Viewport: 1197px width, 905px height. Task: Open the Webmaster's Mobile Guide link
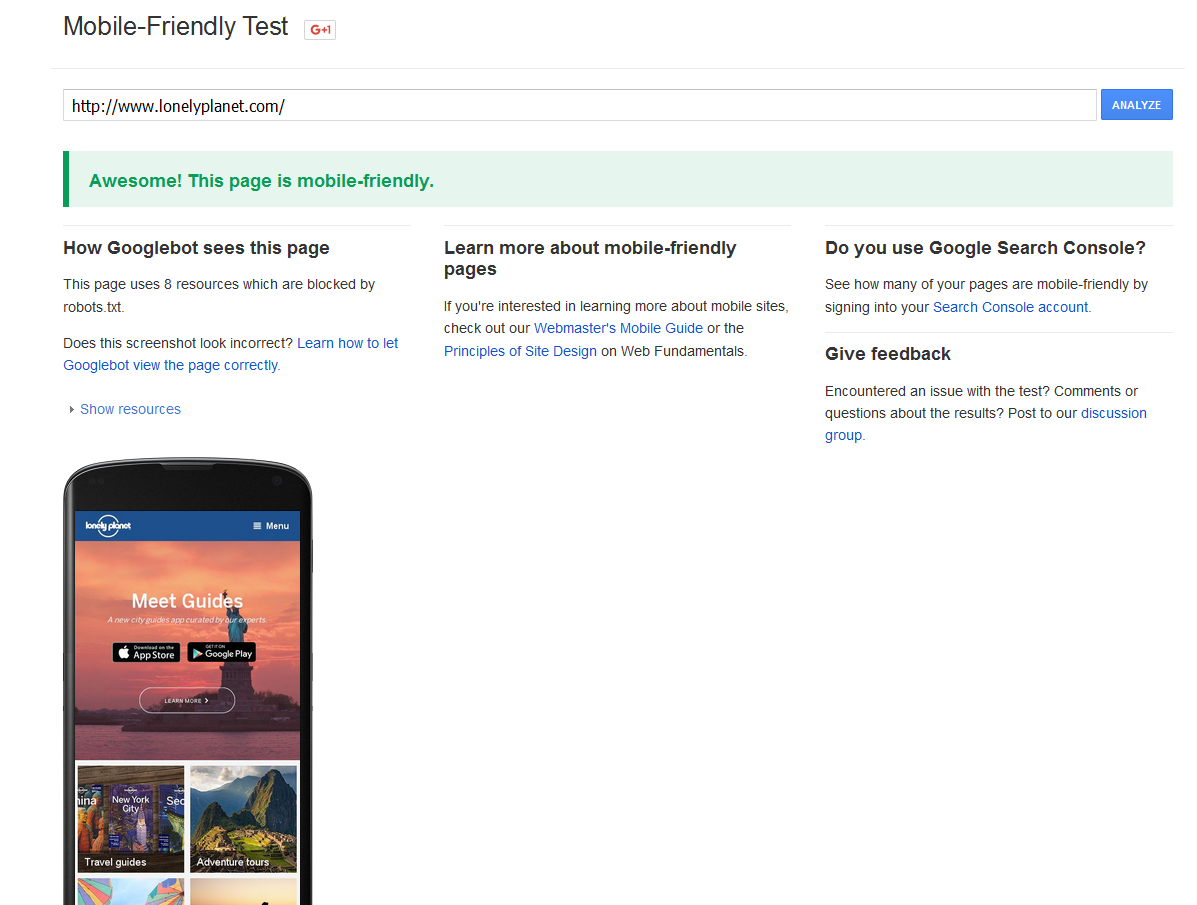(x=618, y=328)
